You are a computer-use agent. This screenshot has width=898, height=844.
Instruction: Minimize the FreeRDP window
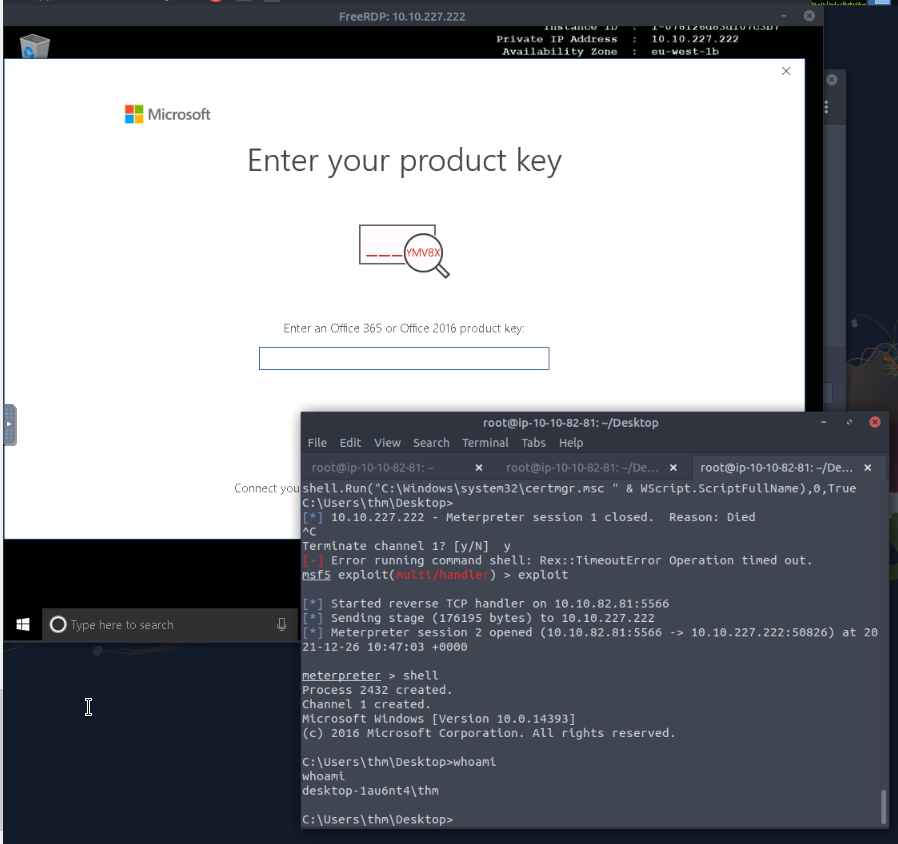pyautogui.click(x=783, y=16)
